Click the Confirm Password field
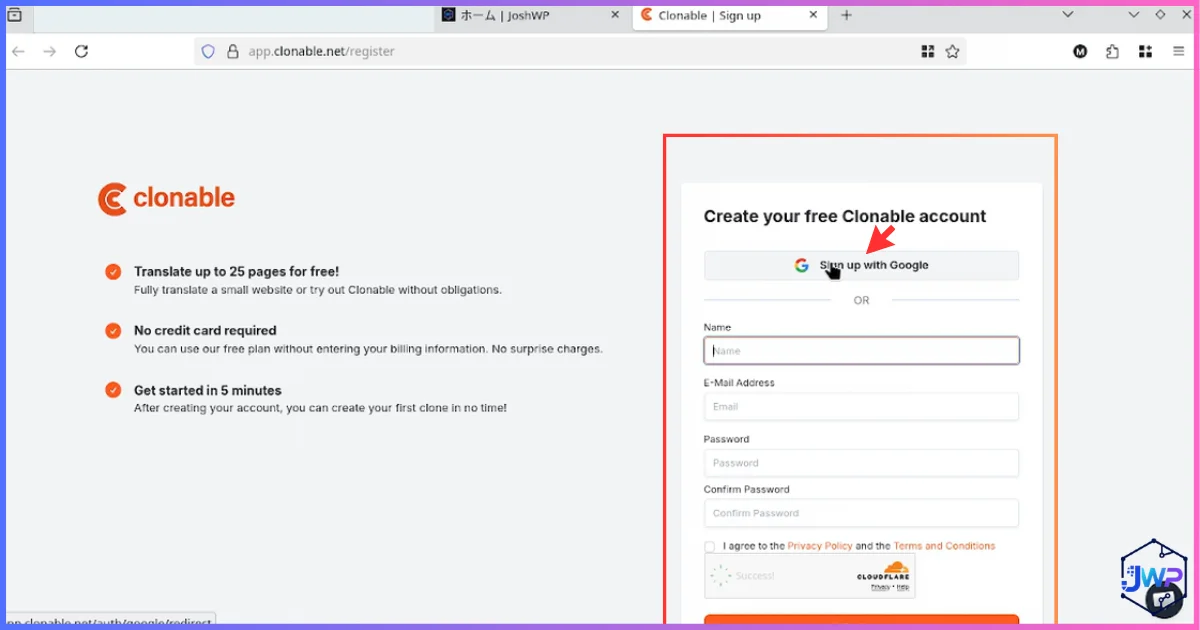The width and height of the screenshot is (1200, 630). tap(861, 513)
